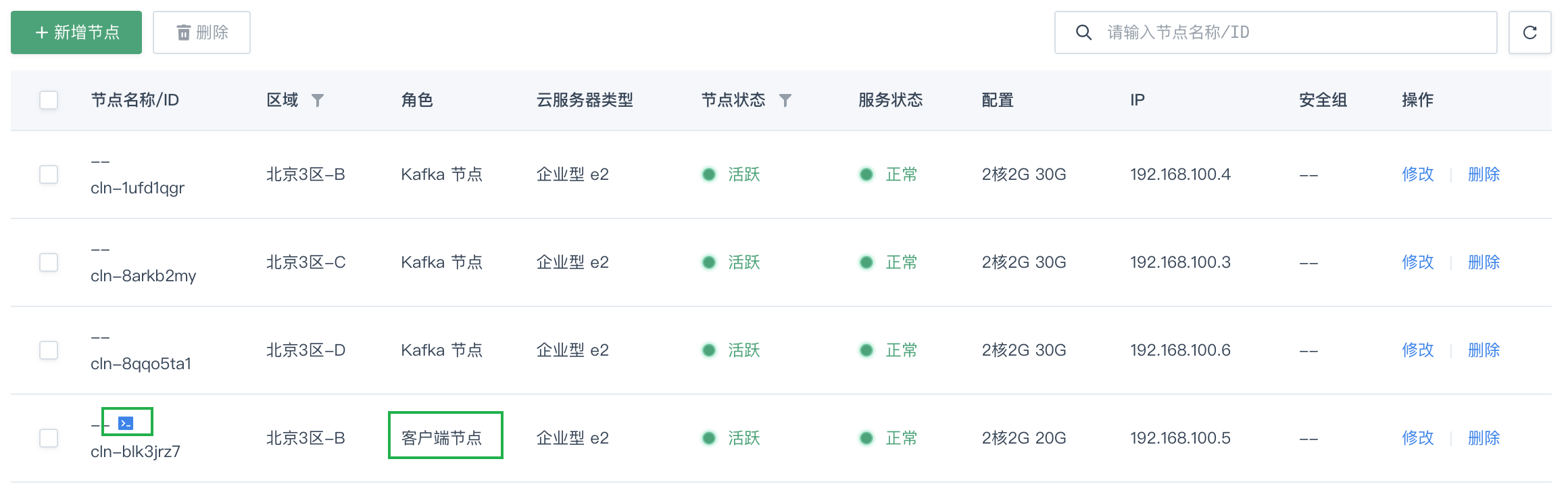Click 修改 for node cln-1ufd1qgr
Screen dimensions: 1568x499
pyautogui.click(x=1417, y=174)
